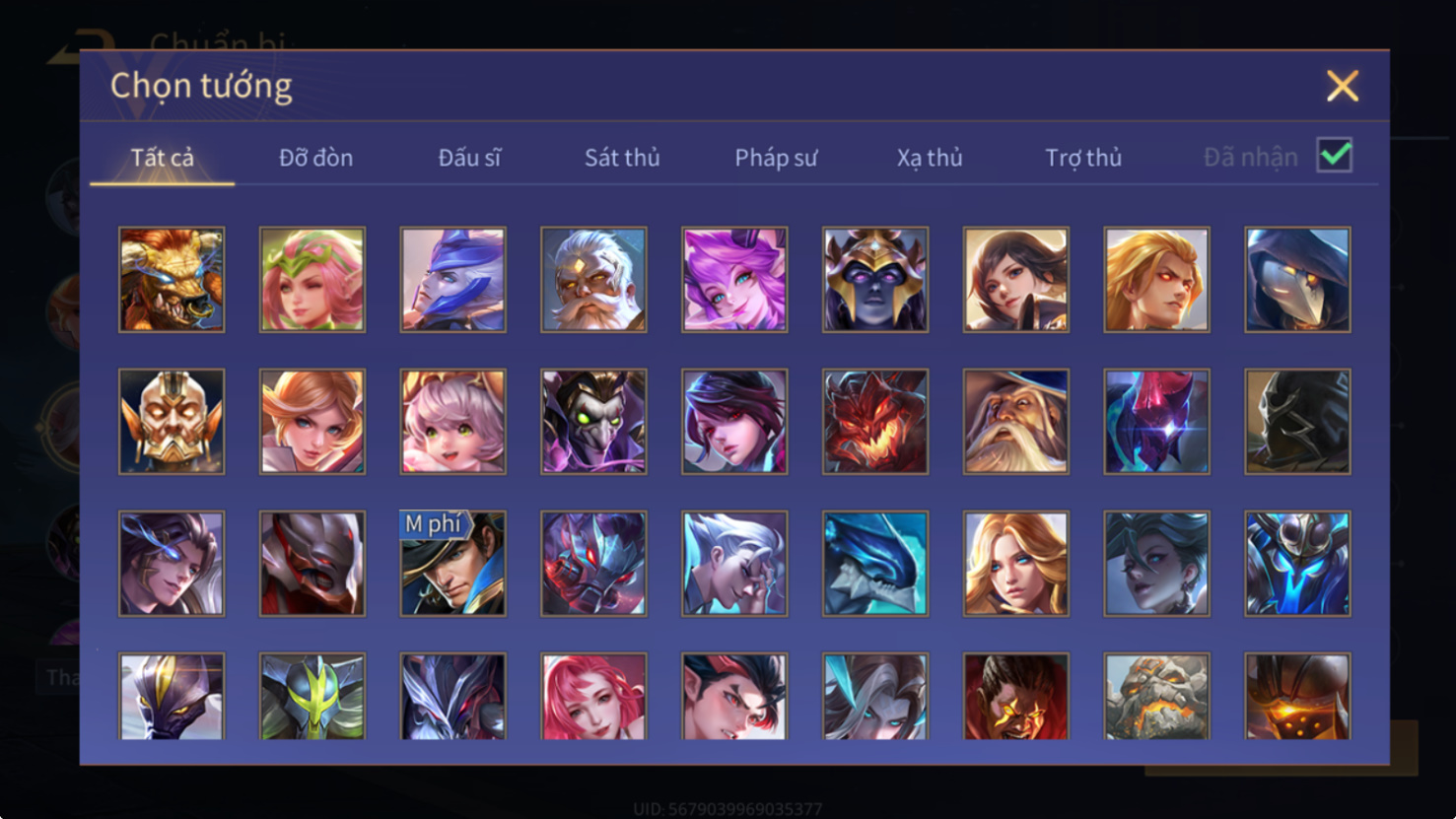Uncheck the 'Đã nhận' checkbox
The height and width of the screenshot is (819, 1456).
click(x=1335, y=156)
